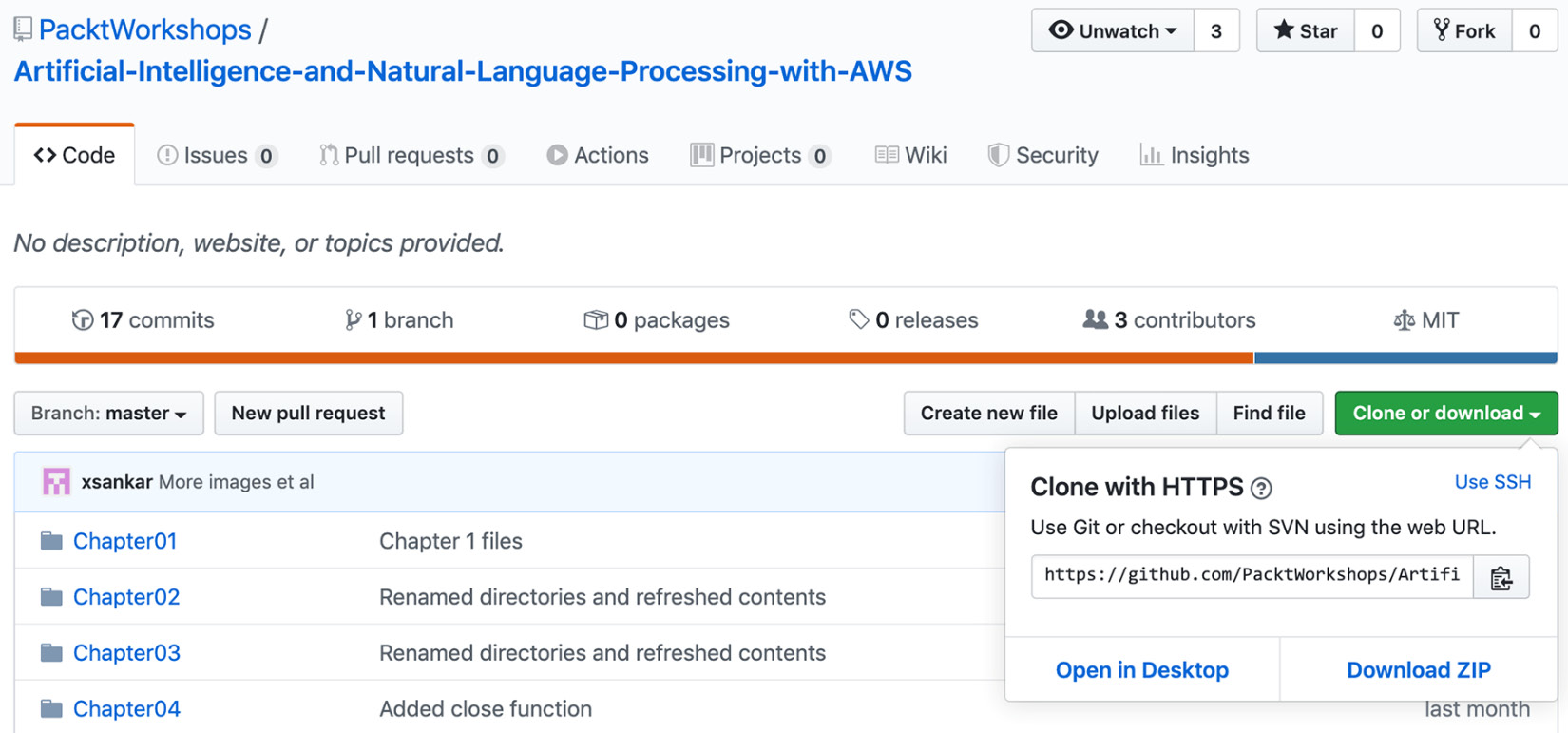Click the repository book icon beside PacktWorkshops

click(23, 30)
